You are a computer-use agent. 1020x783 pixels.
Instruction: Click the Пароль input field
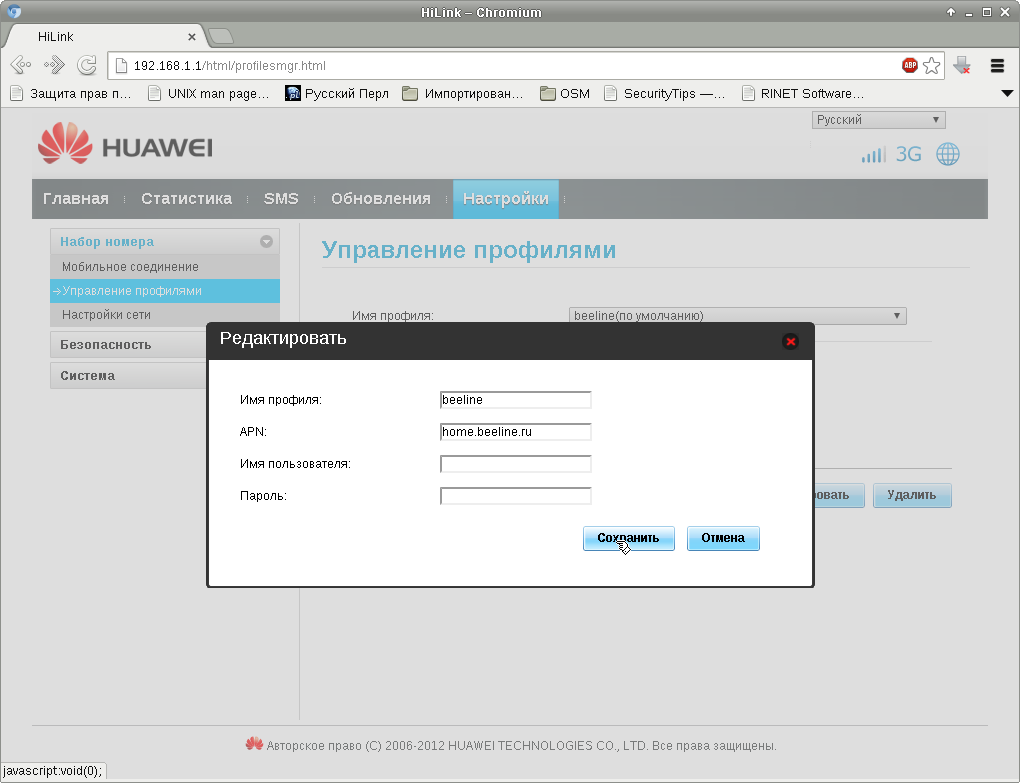pyautogui.click(x=515, y=496)
